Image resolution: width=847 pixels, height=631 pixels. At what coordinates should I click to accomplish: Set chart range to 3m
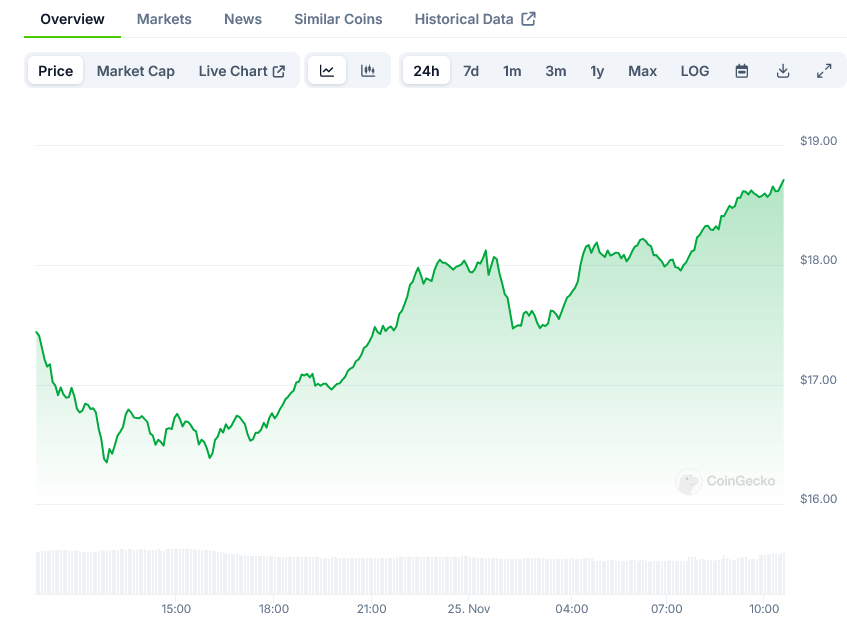coord(556,71)
